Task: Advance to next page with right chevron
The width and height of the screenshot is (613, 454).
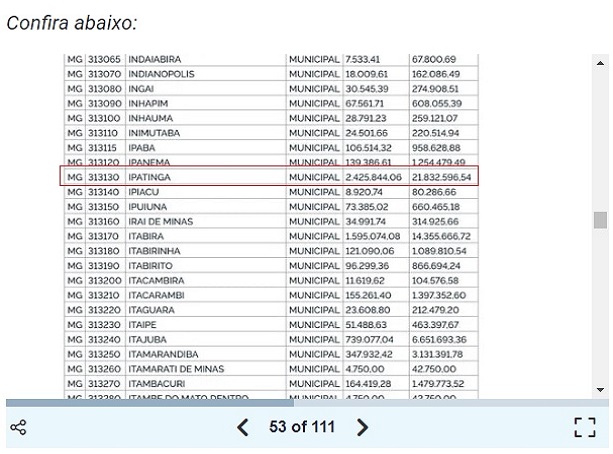Action: point(363,428)
